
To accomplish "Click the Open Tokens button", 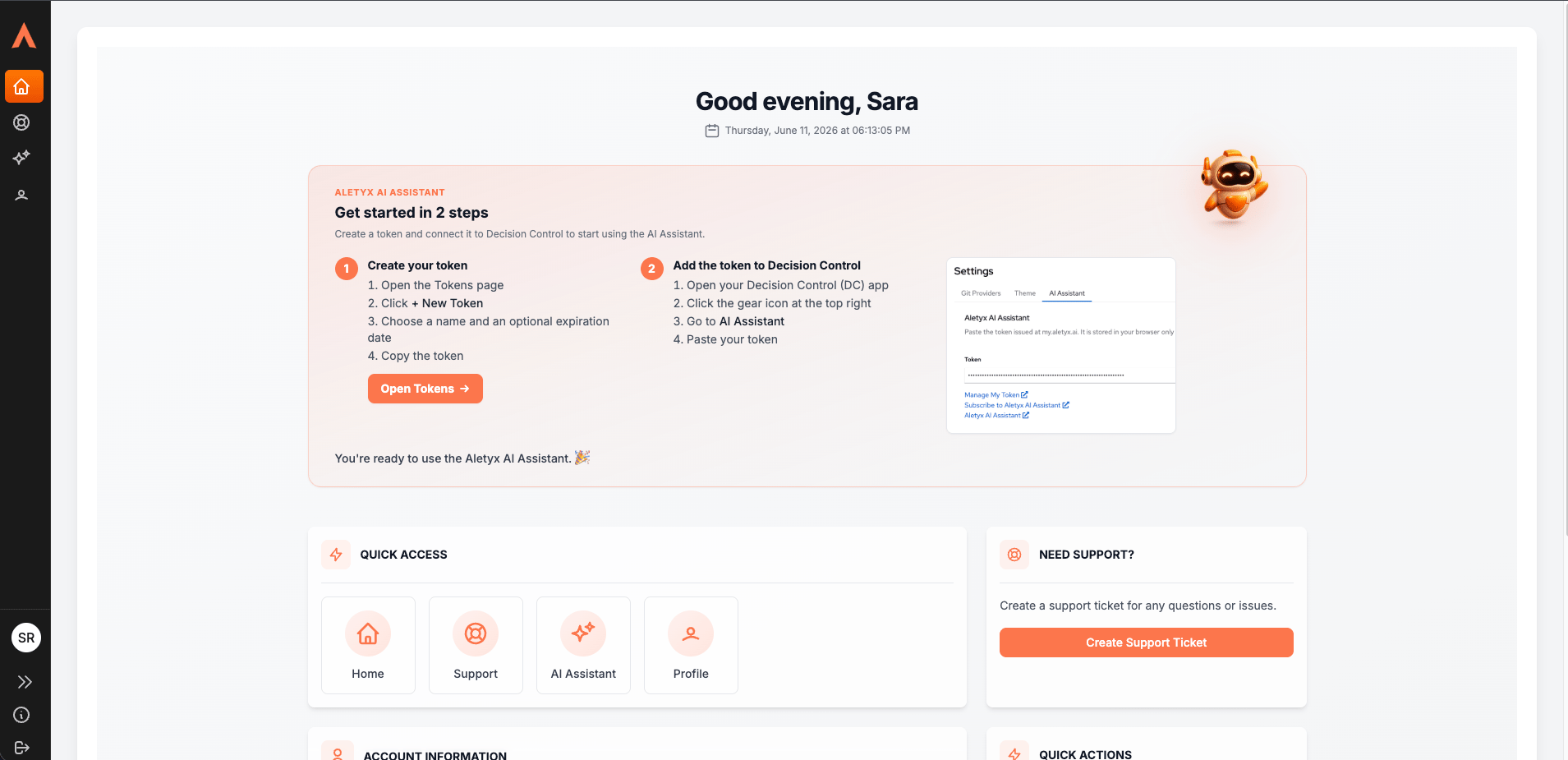I will pyautogui.click(x=425, y=389).
